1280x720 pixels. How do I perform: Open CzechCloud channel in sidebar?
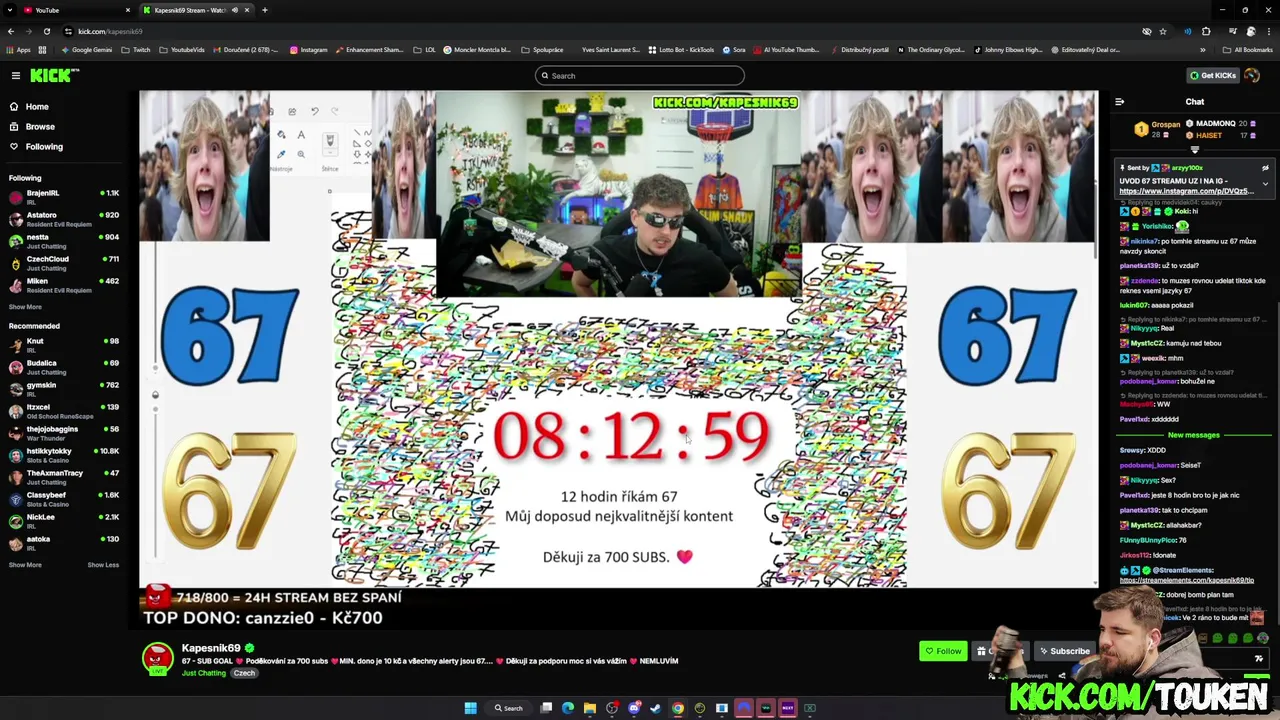(64, 263)
